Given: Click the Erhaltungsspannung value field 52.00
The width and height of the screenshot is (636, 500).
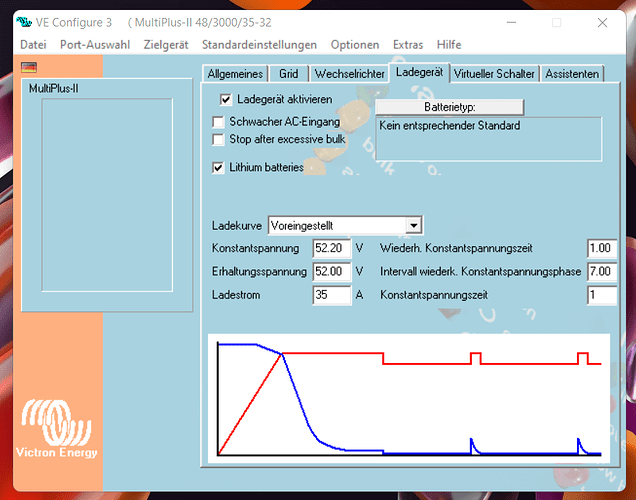Looking at the screenshot, I should click(x=331, y=271).
